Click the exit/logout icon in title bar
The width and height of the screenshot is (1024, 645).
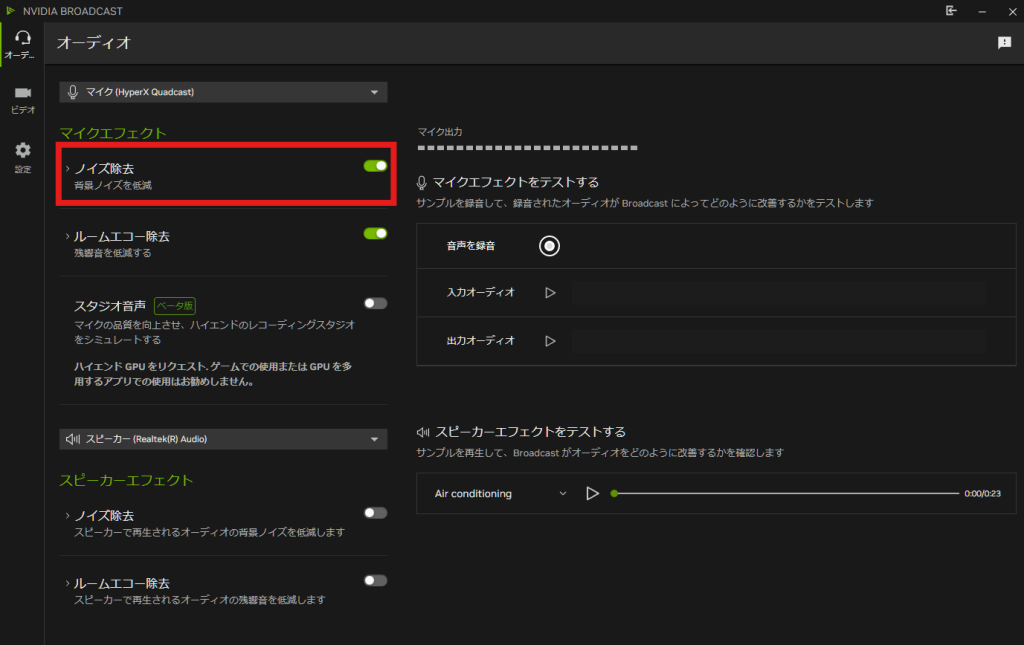pos(951,10)
